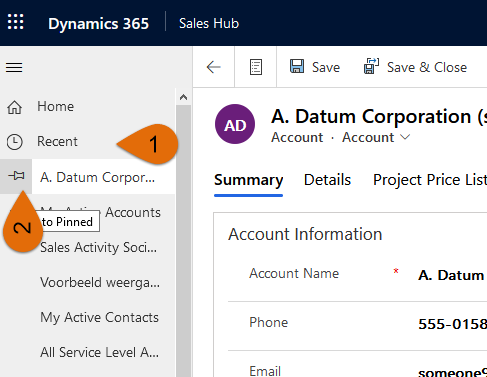This screenshot has width=487, height=377.
Task: Open the record set list icon
Action: pos(256,67)
